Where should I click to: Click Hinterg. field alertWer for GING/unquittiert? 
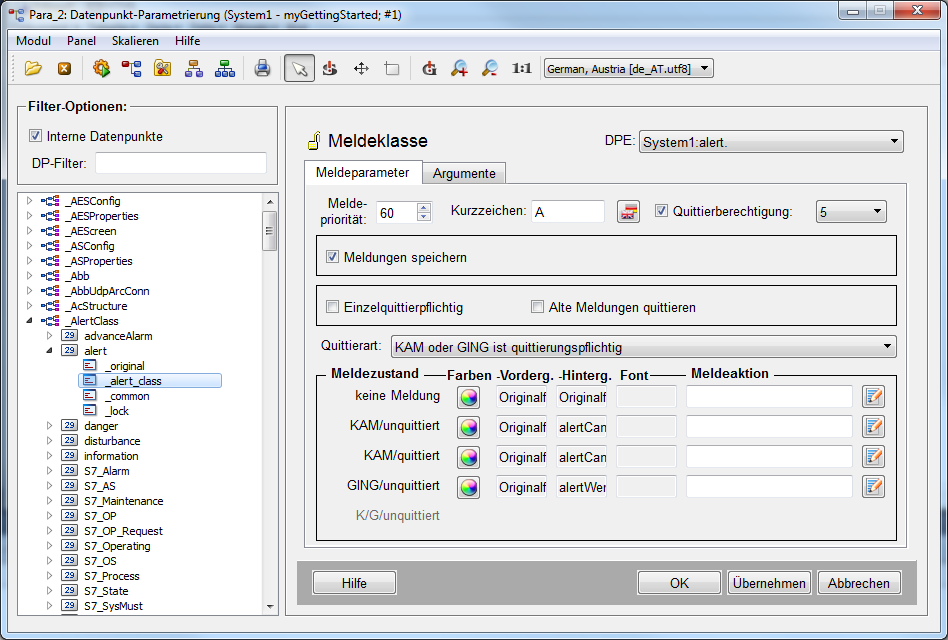click(582, 486)
